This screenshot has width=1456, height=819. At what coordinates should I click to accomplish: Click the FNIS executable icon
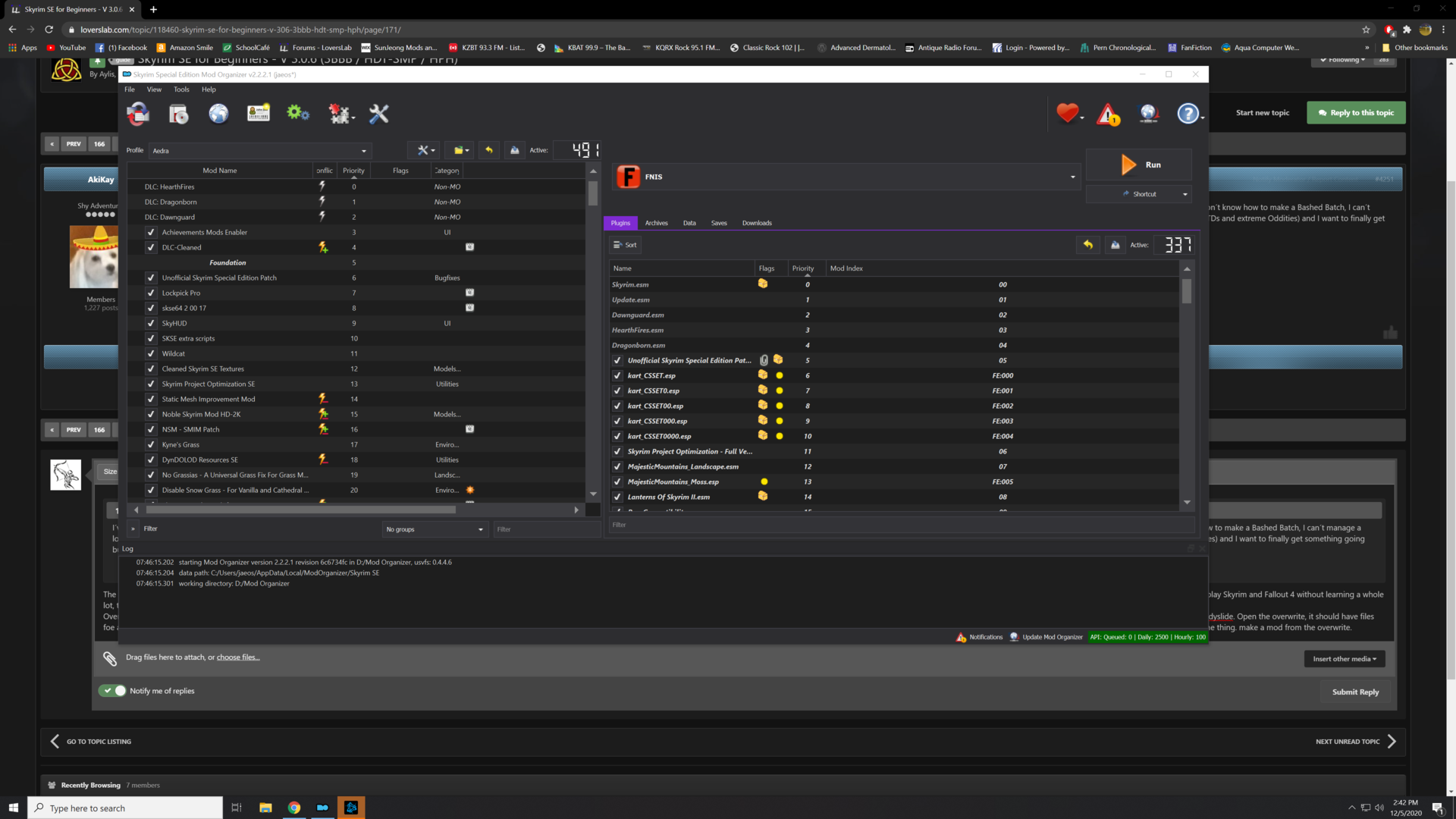point(628,177)
